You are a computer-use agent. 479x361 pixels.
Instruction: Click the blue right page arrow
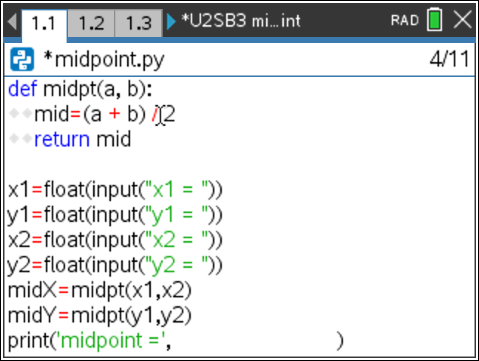[171, 22]
